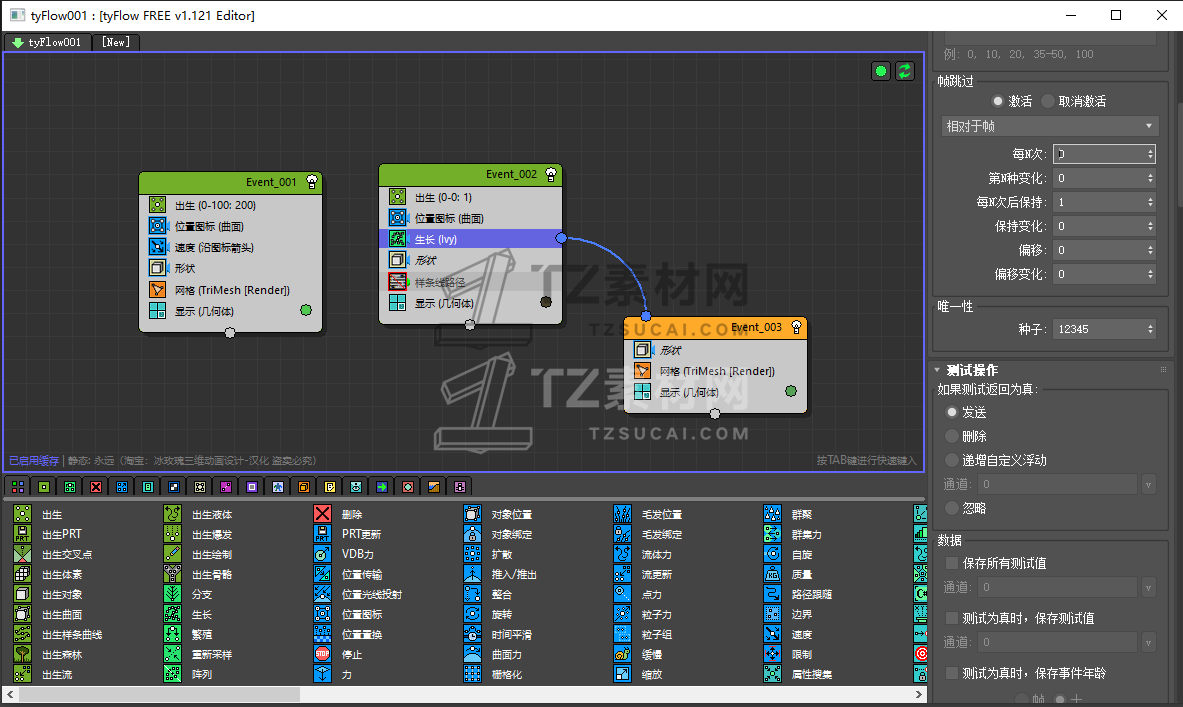The height and width of the screenshot is (707, 1183).
Task: Click the 种子 spinner arrows
Action: click(x=1151, y=329)
